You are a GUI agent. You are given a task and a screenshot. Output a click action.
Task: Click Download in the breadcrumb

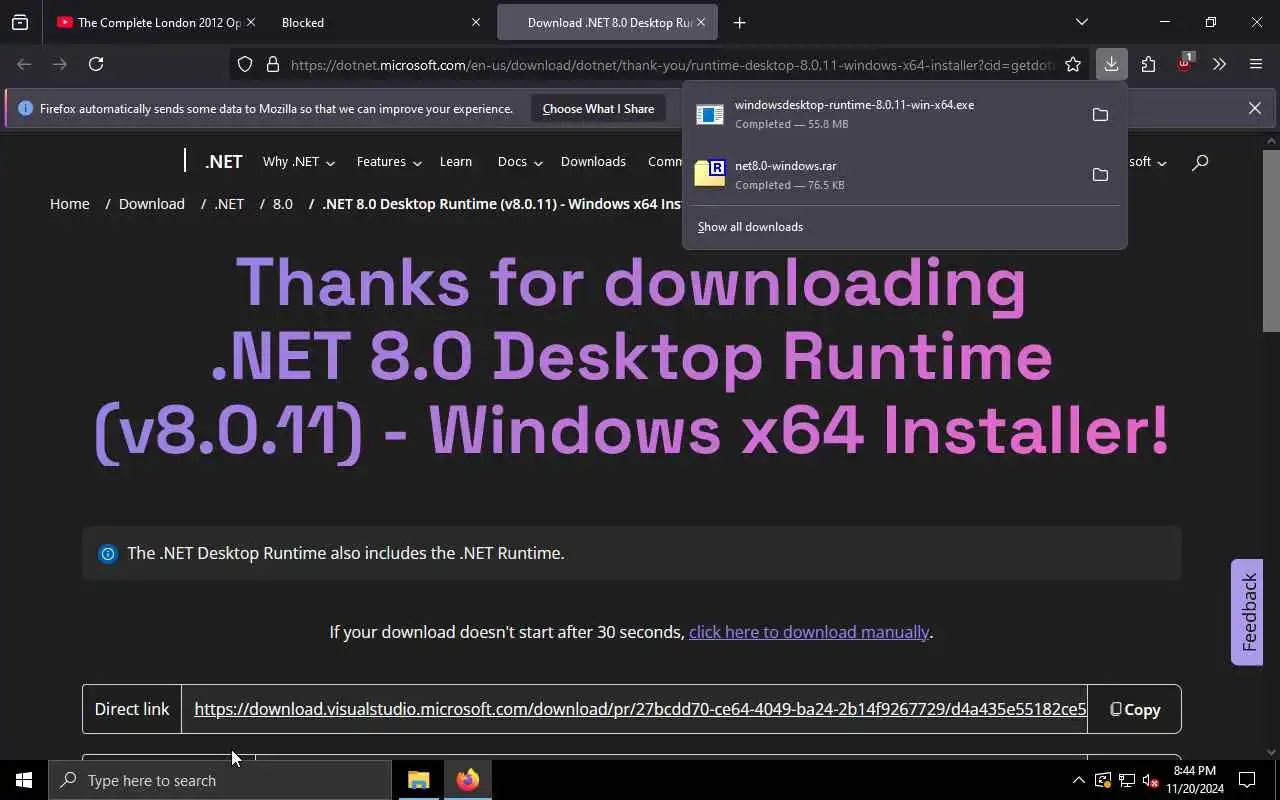click(152, 204)
